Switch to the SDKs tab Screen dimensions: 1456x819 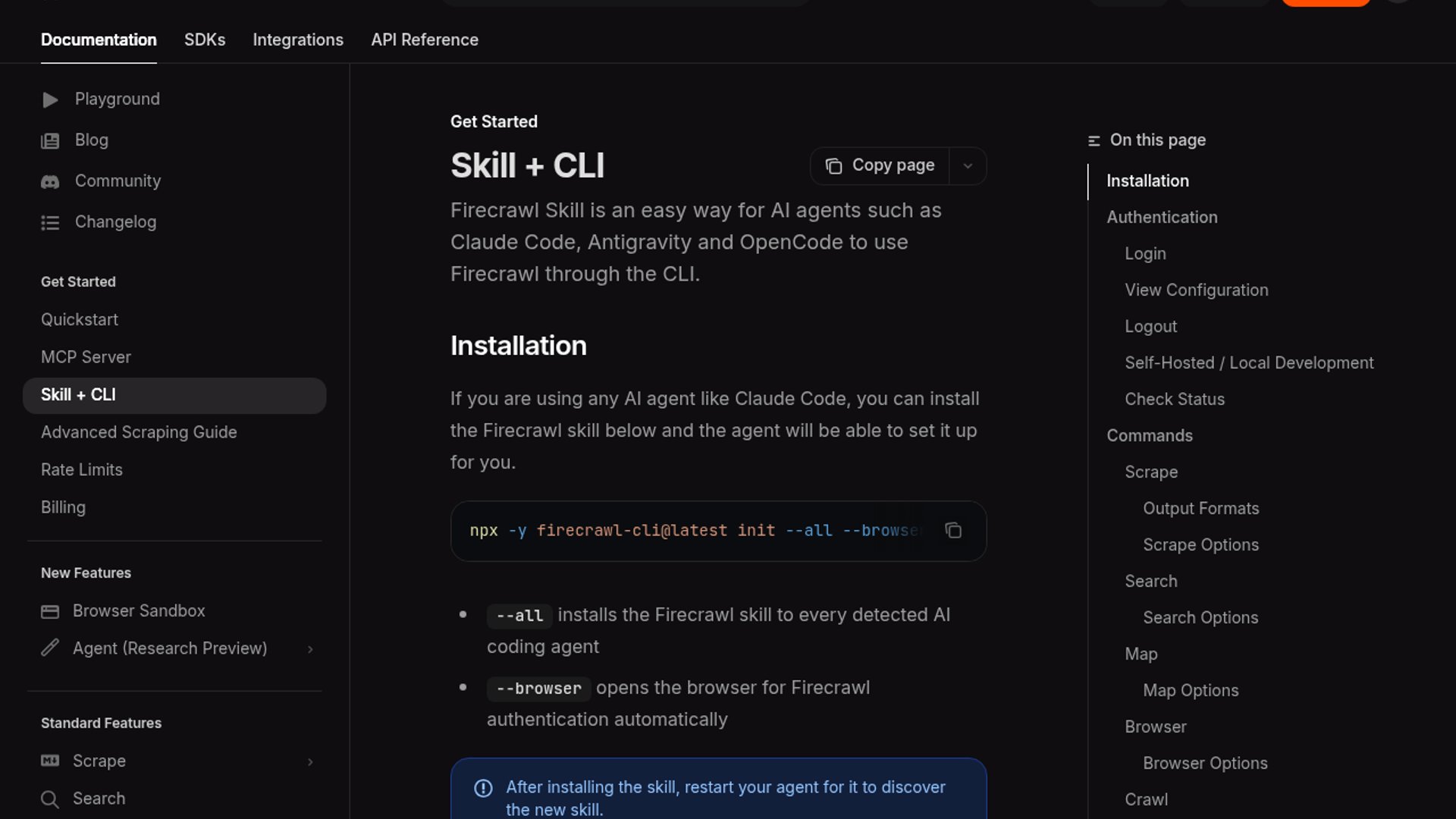(x=205, y=40)
